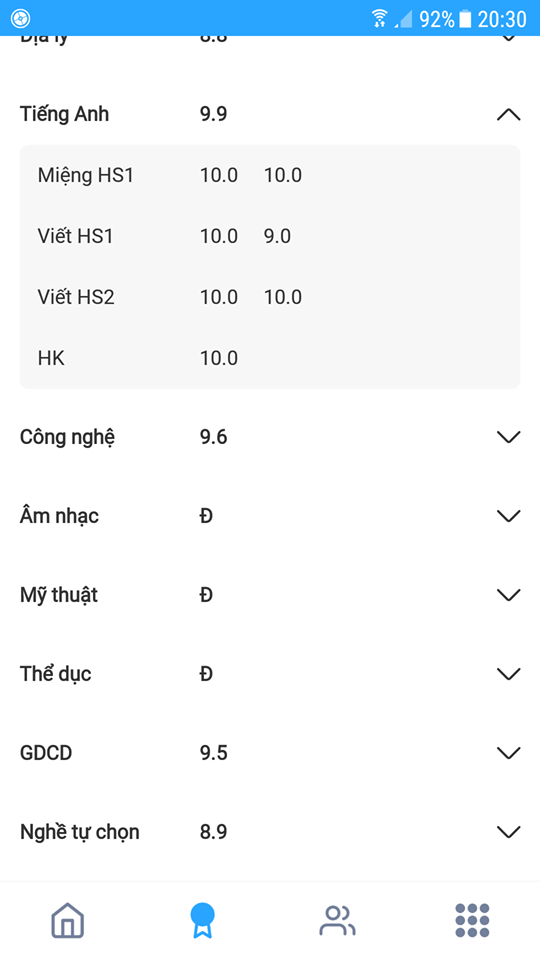
Task: Tap the cellular signal strength icon
Action: (403, 18)
